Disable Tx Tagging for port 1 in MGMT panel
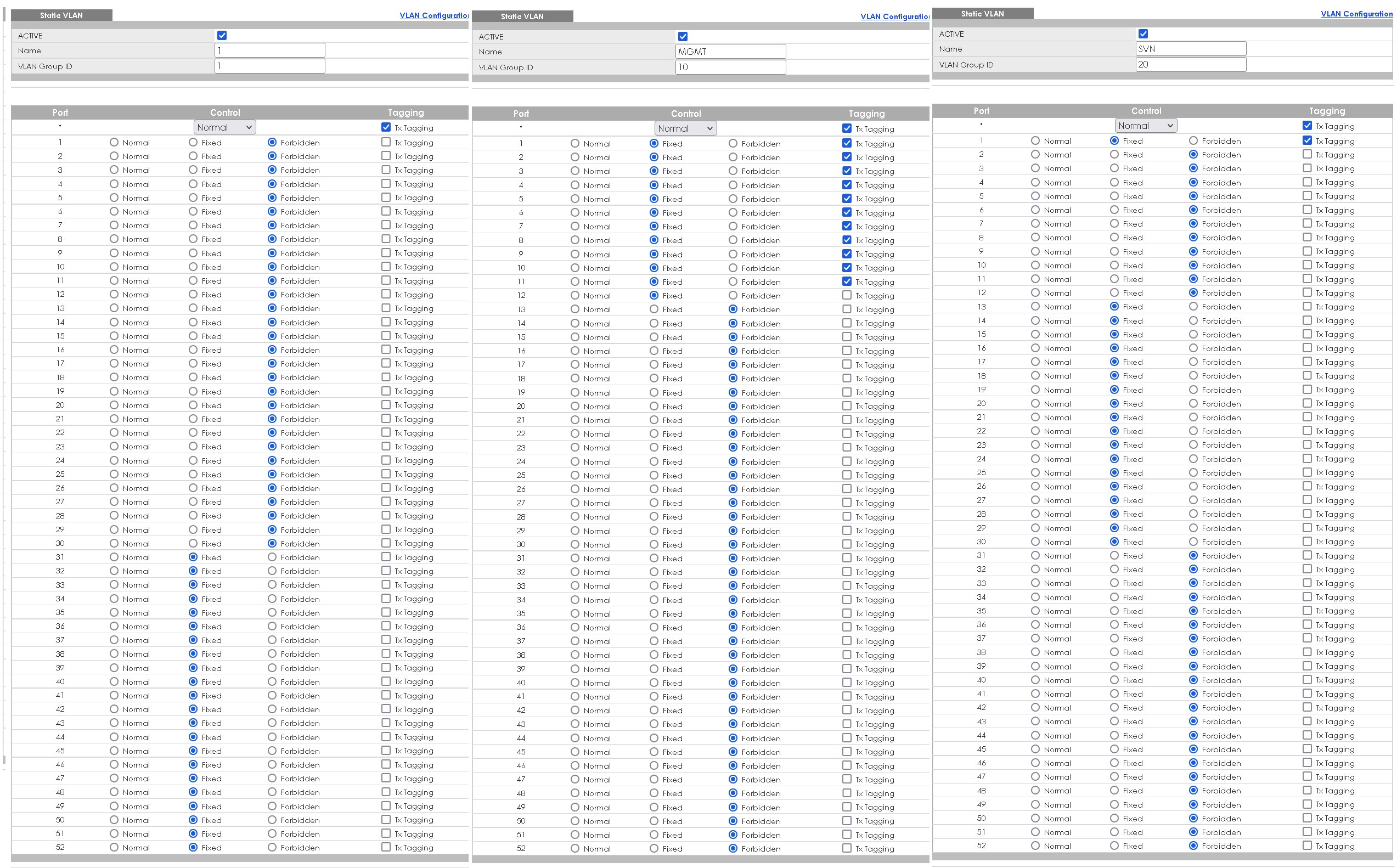Viewport: 1397px width, 868px height. point(847,143)
